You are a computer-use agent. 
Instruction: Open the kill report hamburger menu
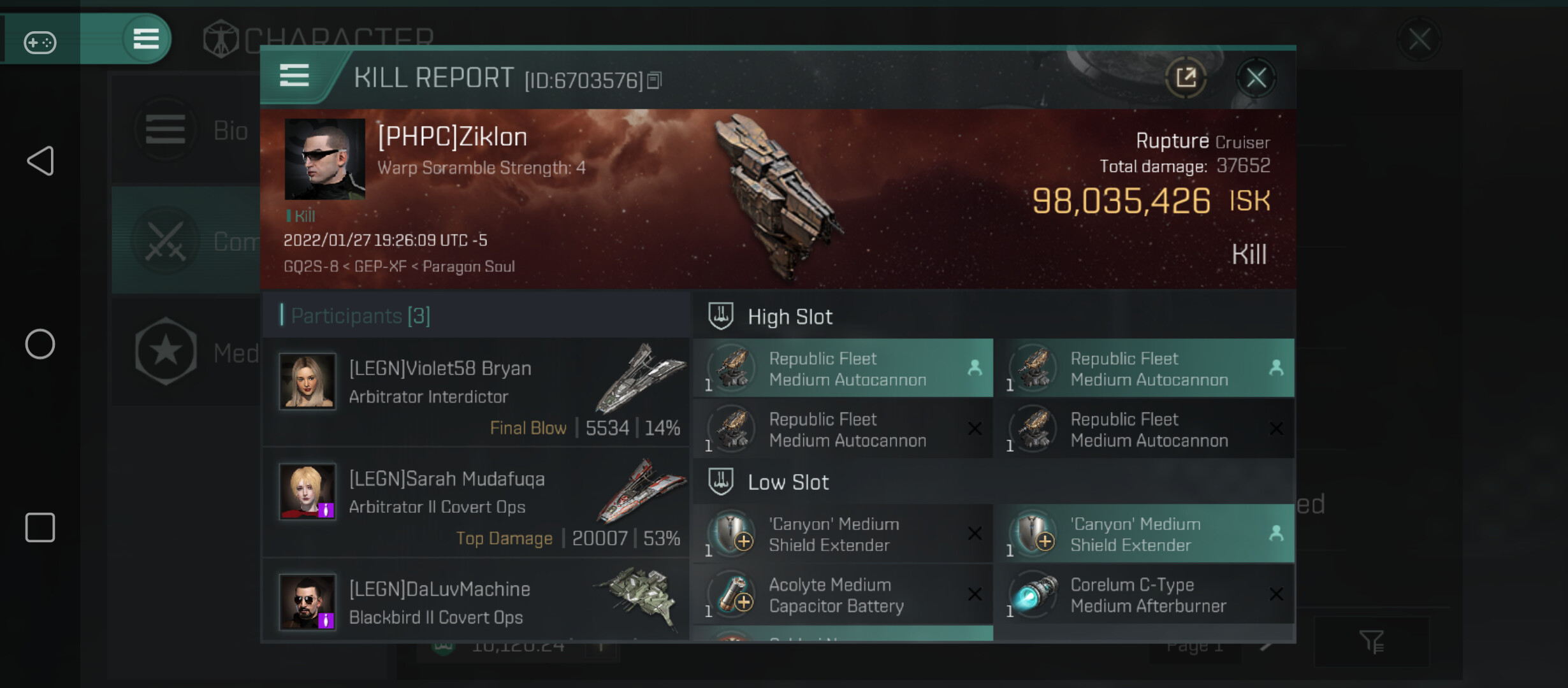(294, 76)
